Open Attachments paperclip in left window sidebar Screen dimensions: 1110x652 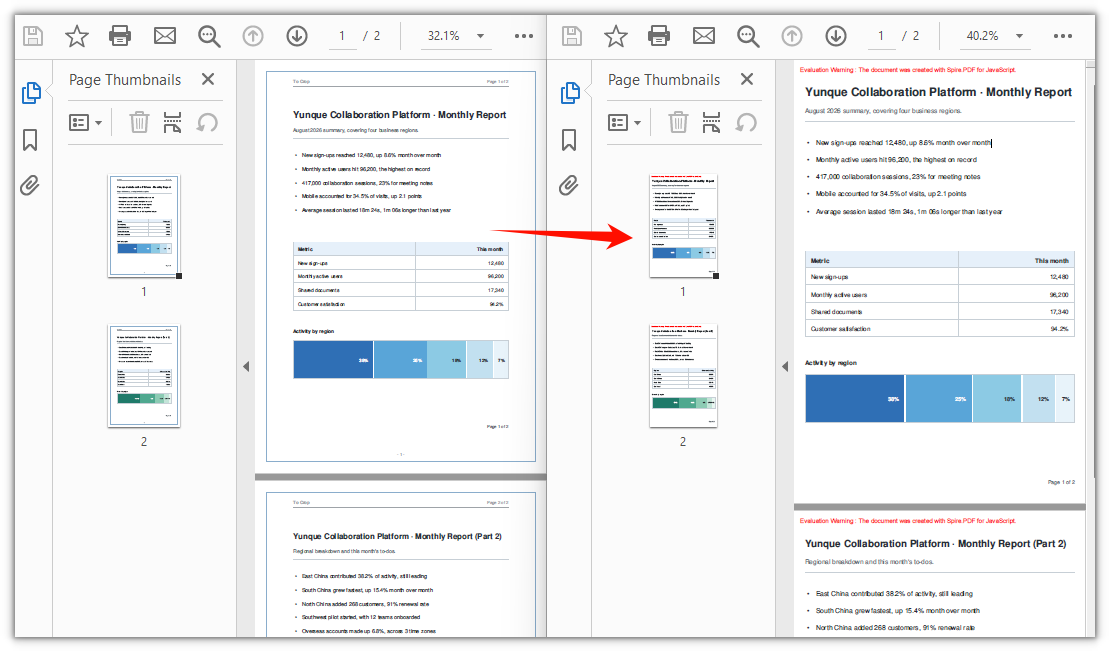30,185
